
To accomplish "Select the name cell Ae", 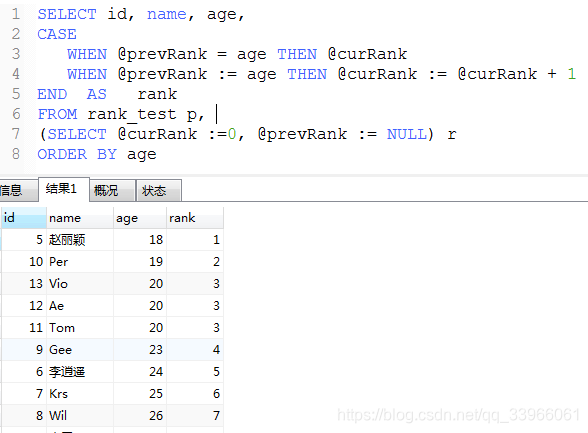I will click(80, 306).
